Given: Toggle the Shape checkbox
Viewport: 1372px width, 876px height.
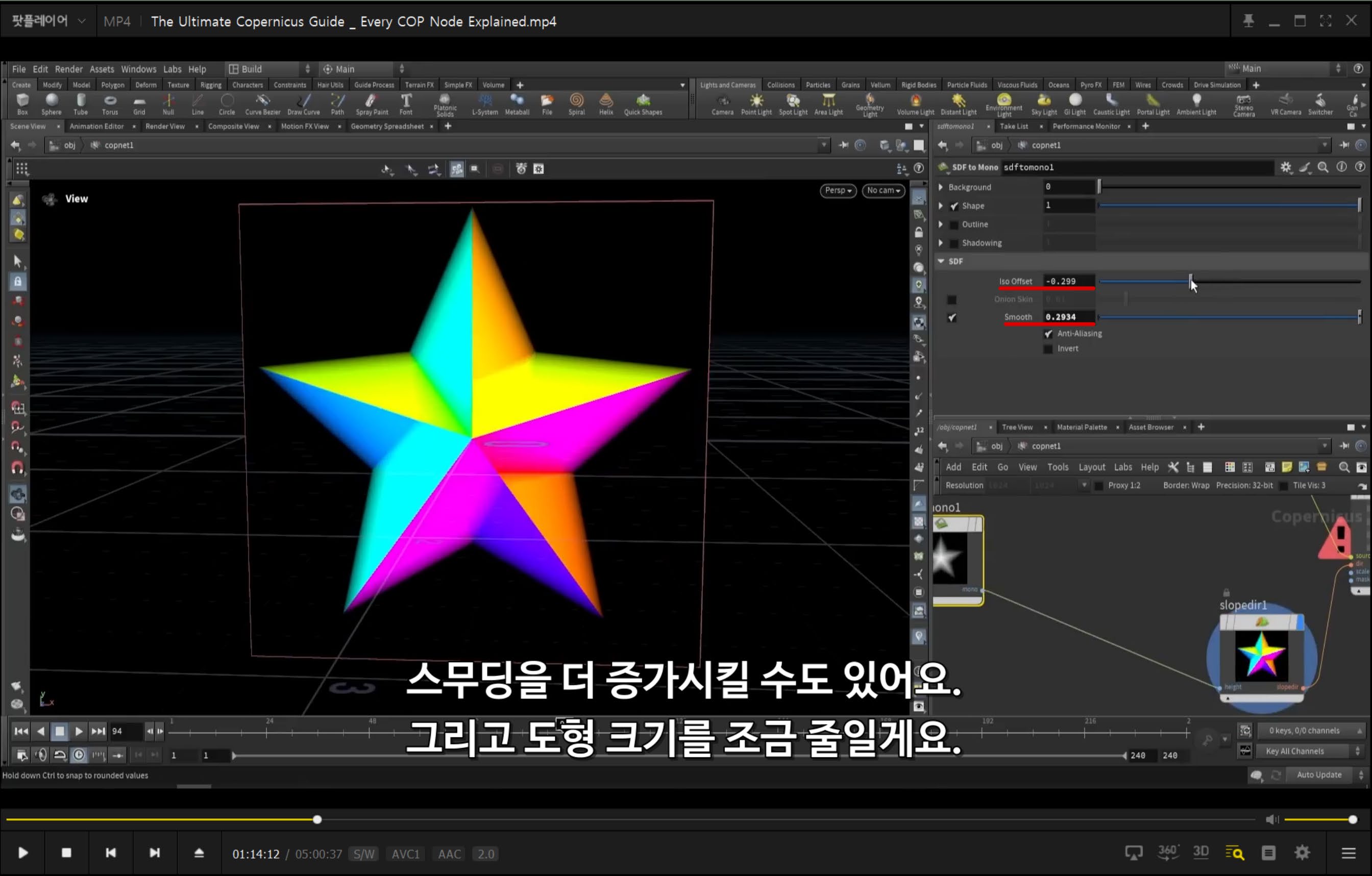Looking at the screenshot, I should 954,206.
